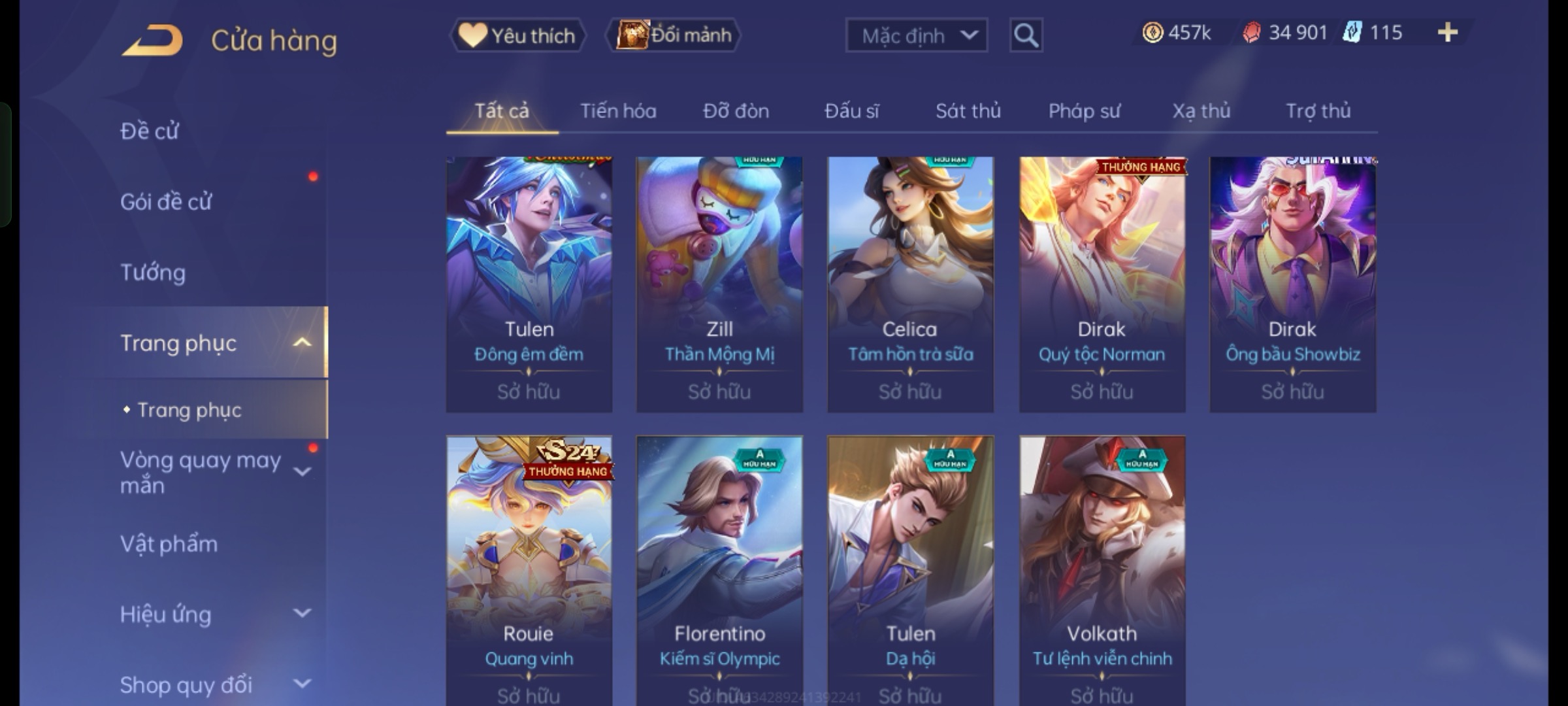This screenshot has width=1568, height=706.
Task: Tap the plus icon to add currency
Action: point(1448,33)
